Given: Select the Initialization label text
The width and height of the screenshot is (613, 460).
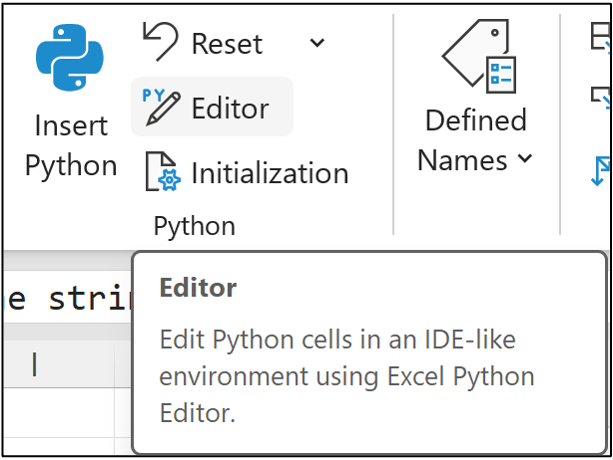Looking at the screenshot, I should (x=269, y=173).
